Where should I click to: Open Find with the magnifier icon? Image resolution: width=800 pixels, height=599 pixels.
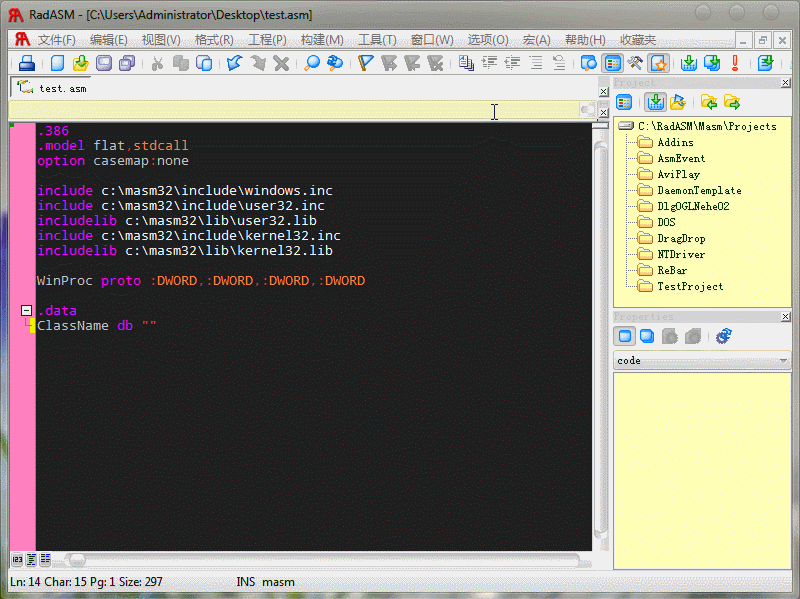click(x=312, y=63)
